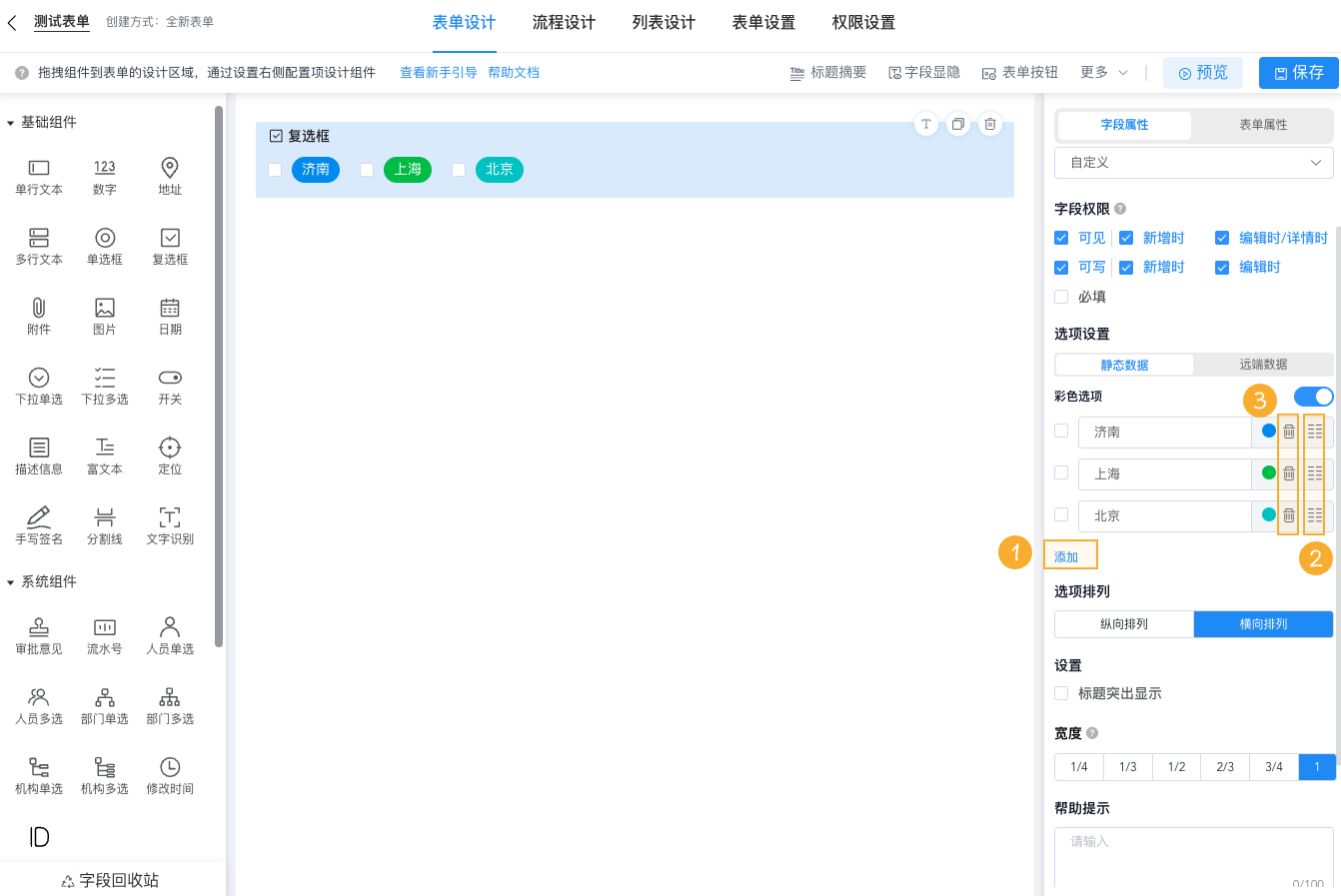Switch to the 表单属性 properties tab

tap(1262, 126)
